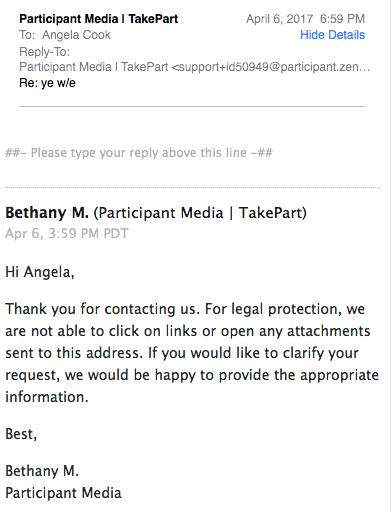Viewport: 391px width, 513px height.
Task: Click recipient Angela Cook in To field
Action: (76, 35)
